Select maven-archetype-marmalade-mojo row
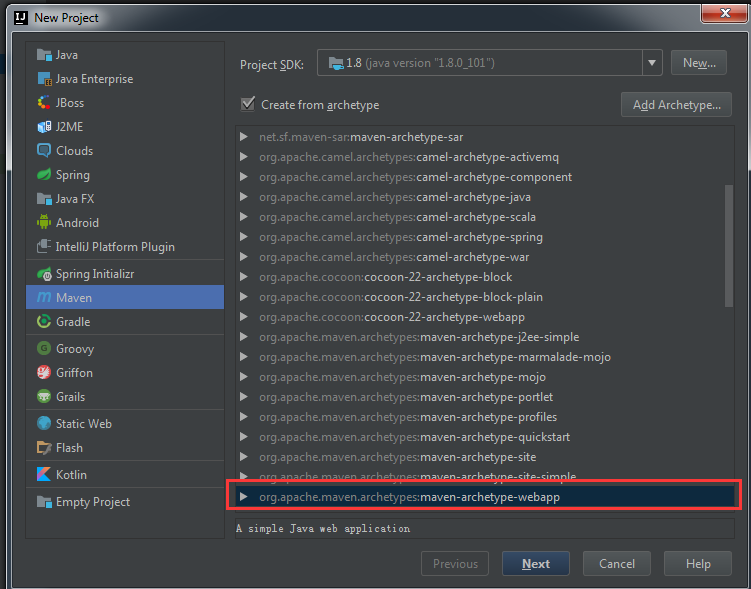751x589 pixels. coord(485,357)
